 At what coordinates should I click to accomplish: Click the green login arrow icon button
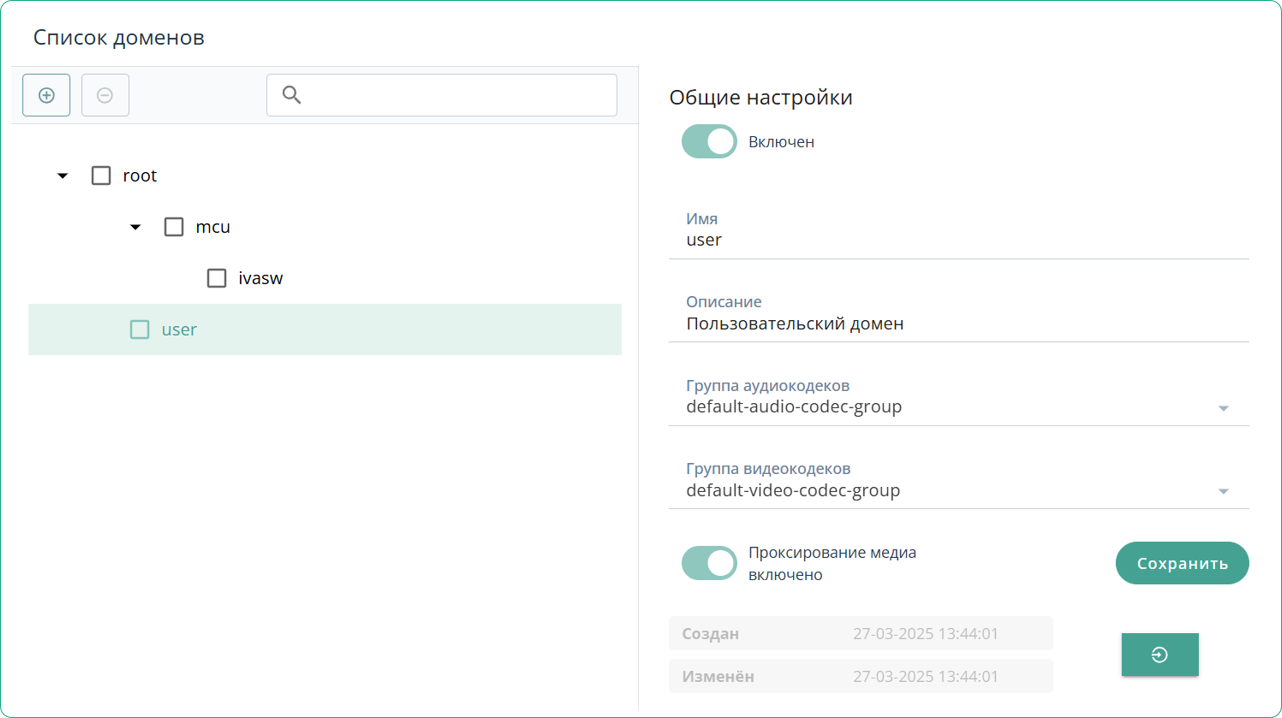pos(1159,655)
